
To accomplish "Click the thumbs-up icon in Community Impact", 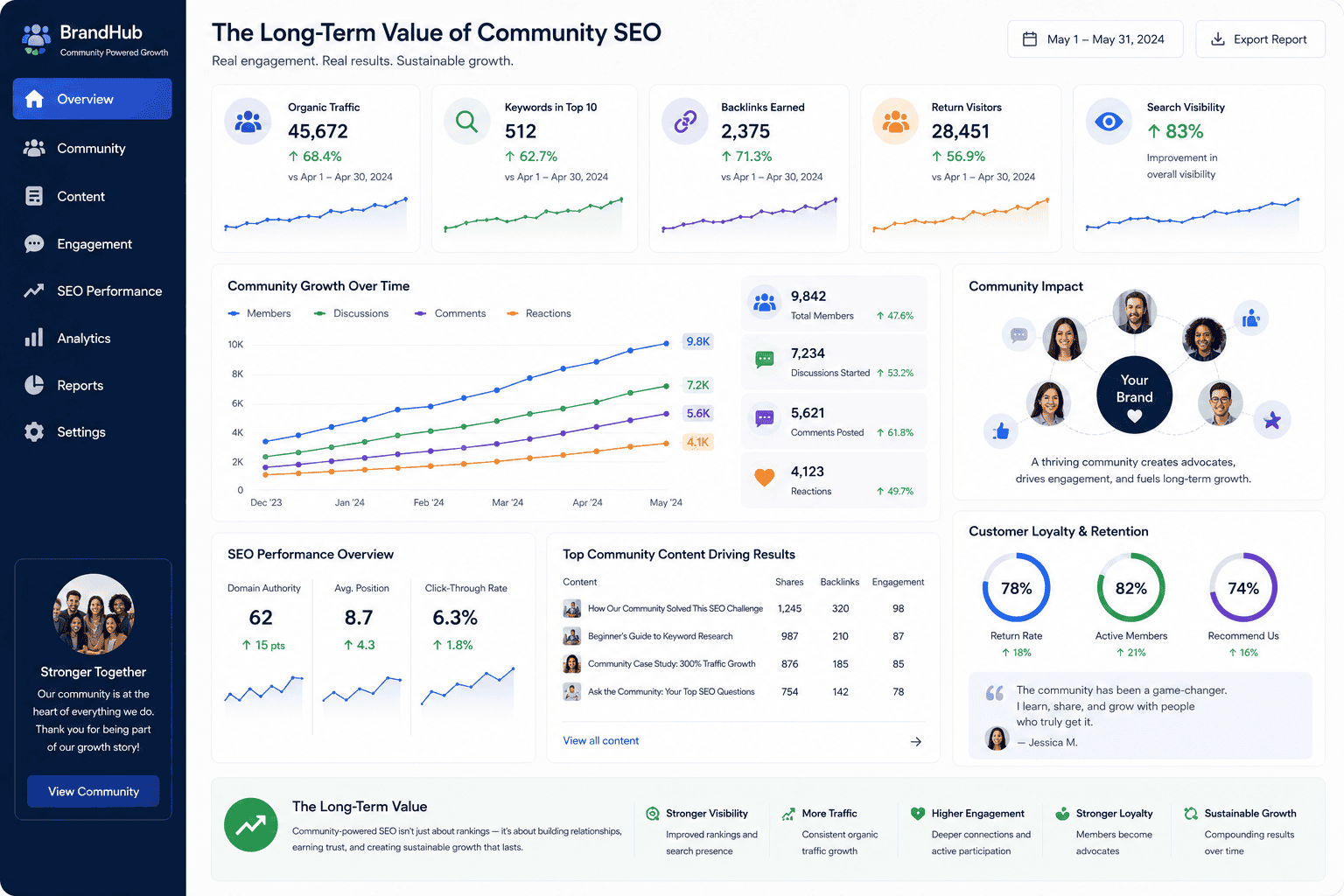I will (1002, 430).
